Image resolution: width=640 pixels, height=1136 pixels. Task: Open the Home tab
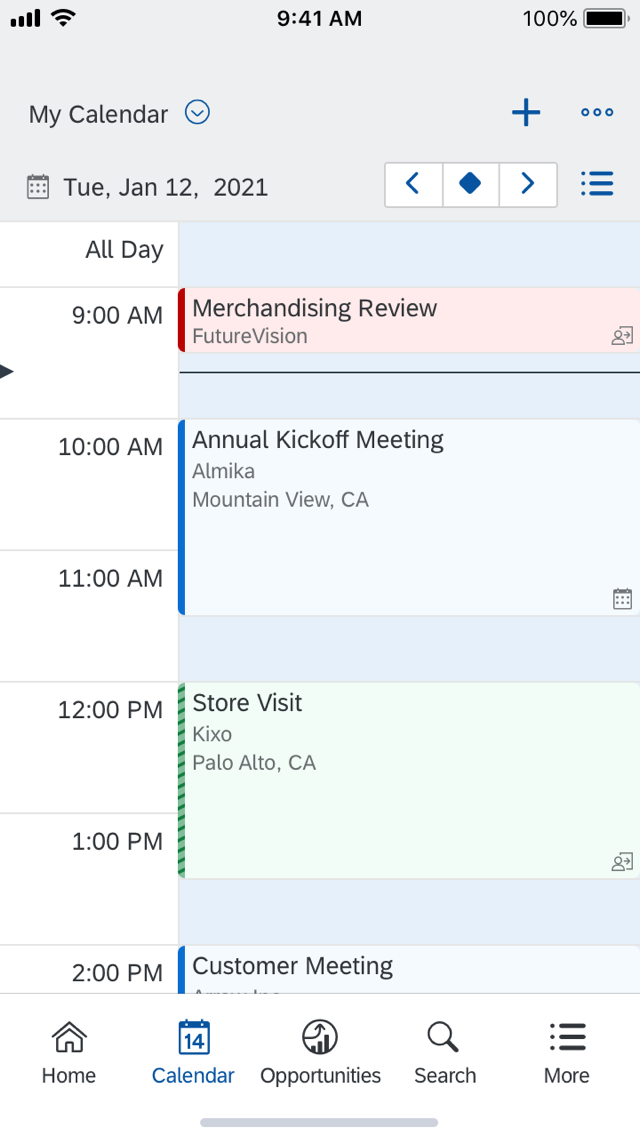point(69,1053)
